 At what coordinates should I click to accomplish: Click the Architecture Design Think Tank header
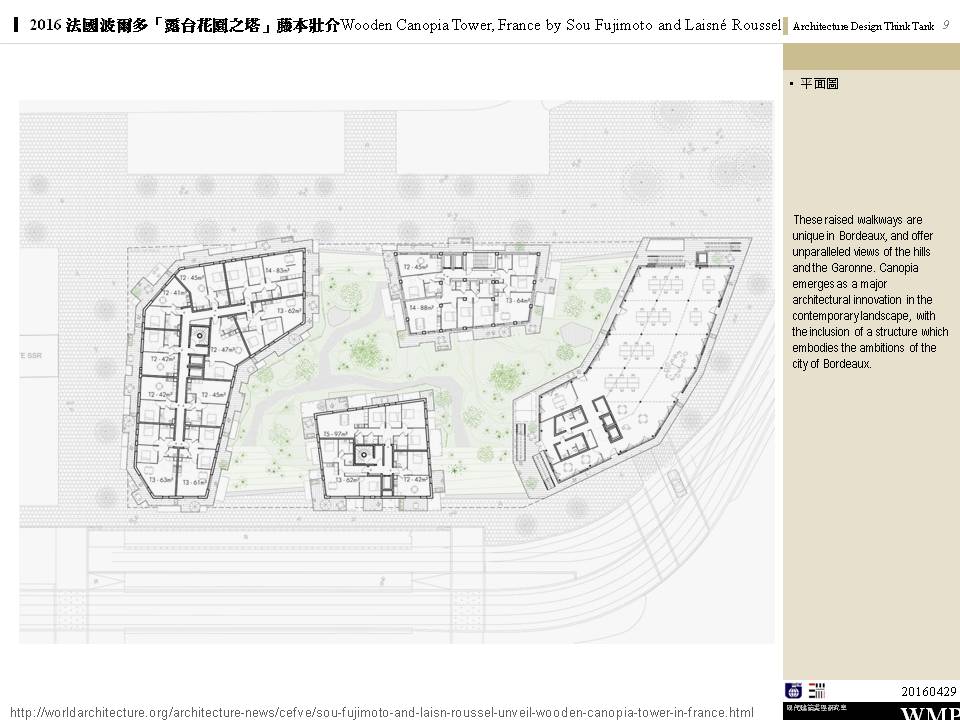point(863,25)
